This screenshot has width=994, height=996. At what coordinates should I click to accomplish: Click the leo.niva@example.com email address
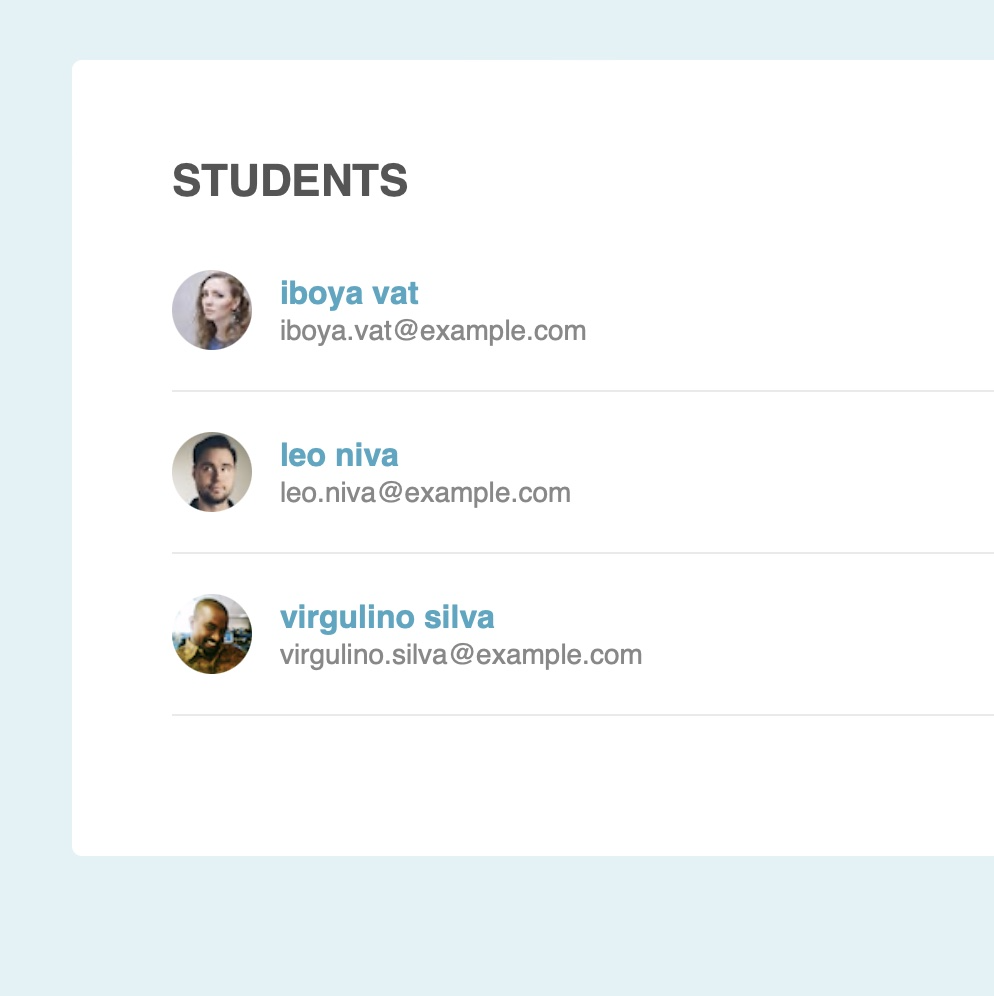425,493
